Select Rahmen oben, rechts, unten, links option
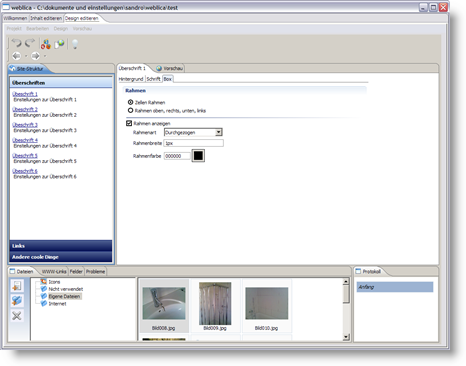This screenshot has height=366, width=466. pos(130,110)
